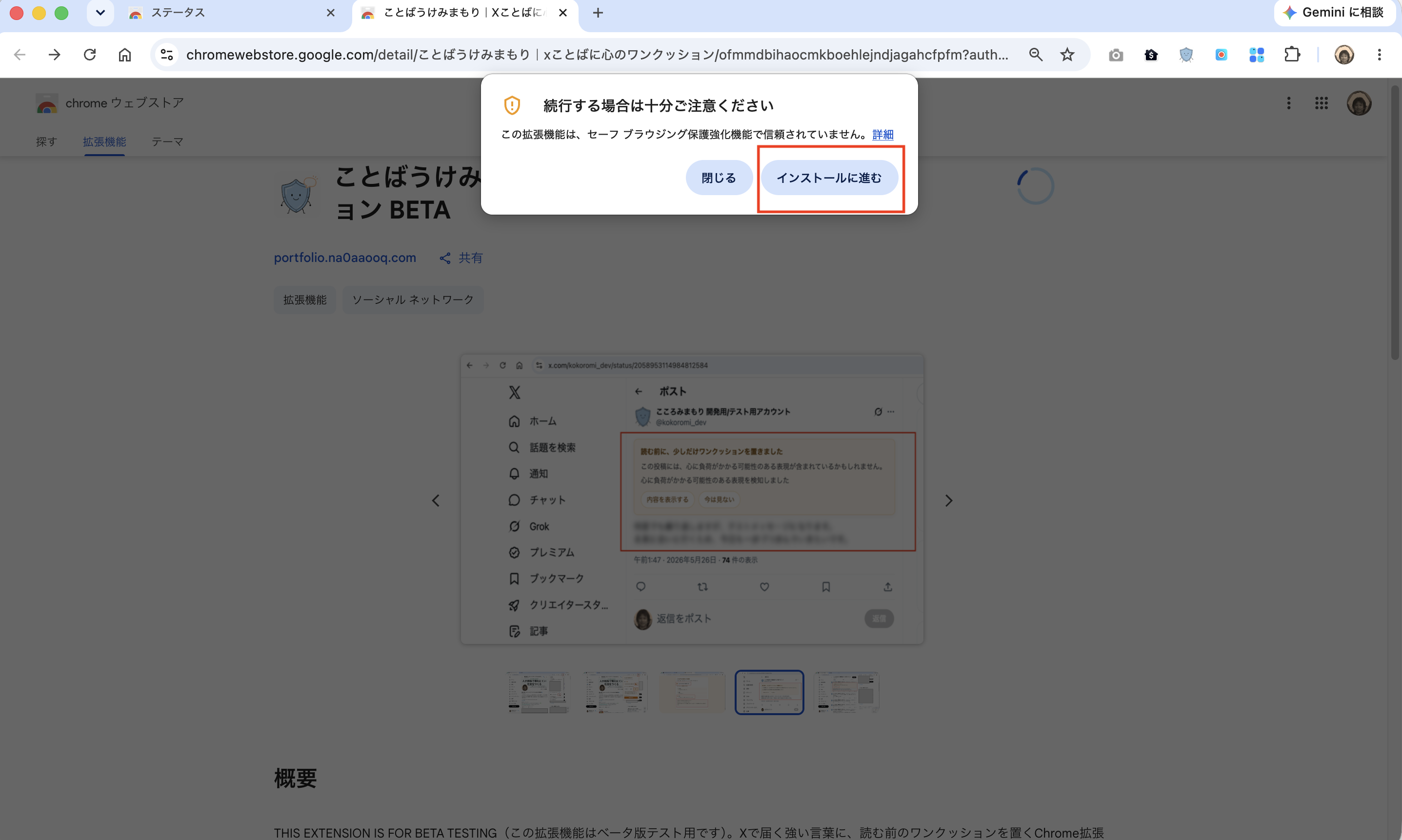Click browser forward arrow
Viewport: 1402px width, 840px height.
coord(54,55)
